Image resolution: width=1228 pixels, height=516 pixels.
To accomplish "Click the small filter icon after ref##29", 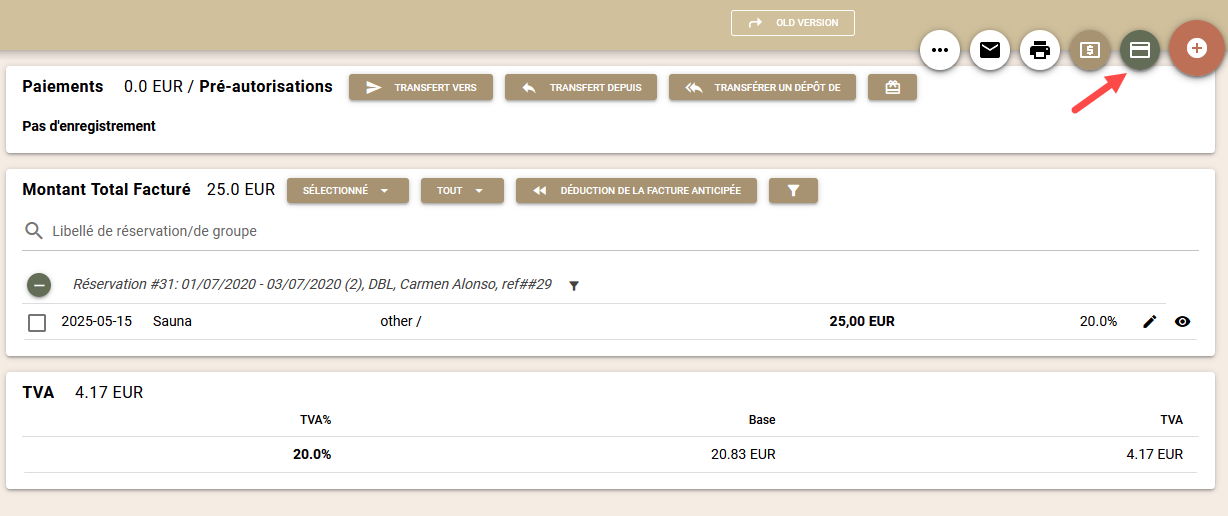I will point(574,286).
